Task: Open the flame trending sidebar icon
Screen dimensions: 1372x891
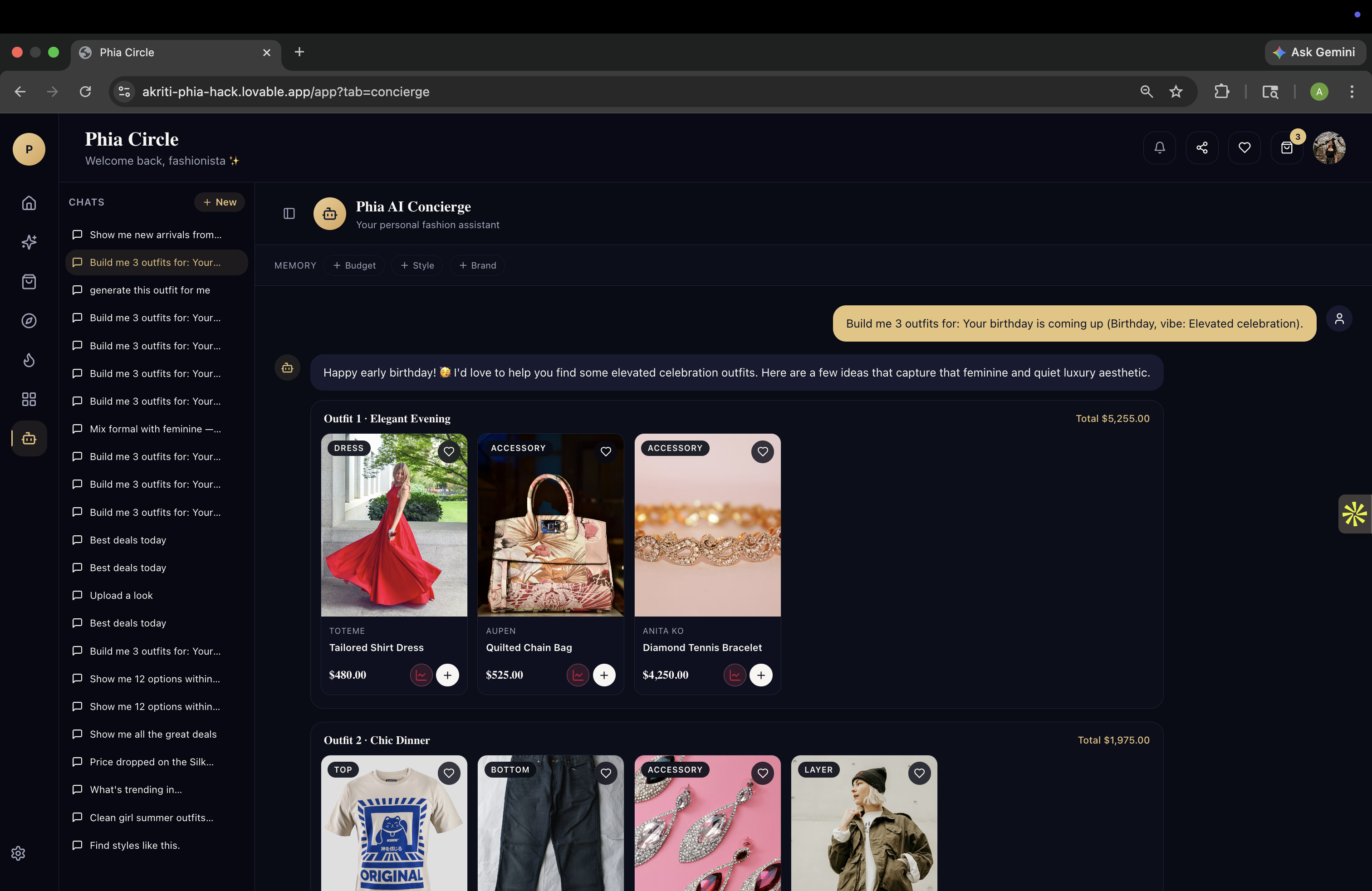Action: [29, 360]
